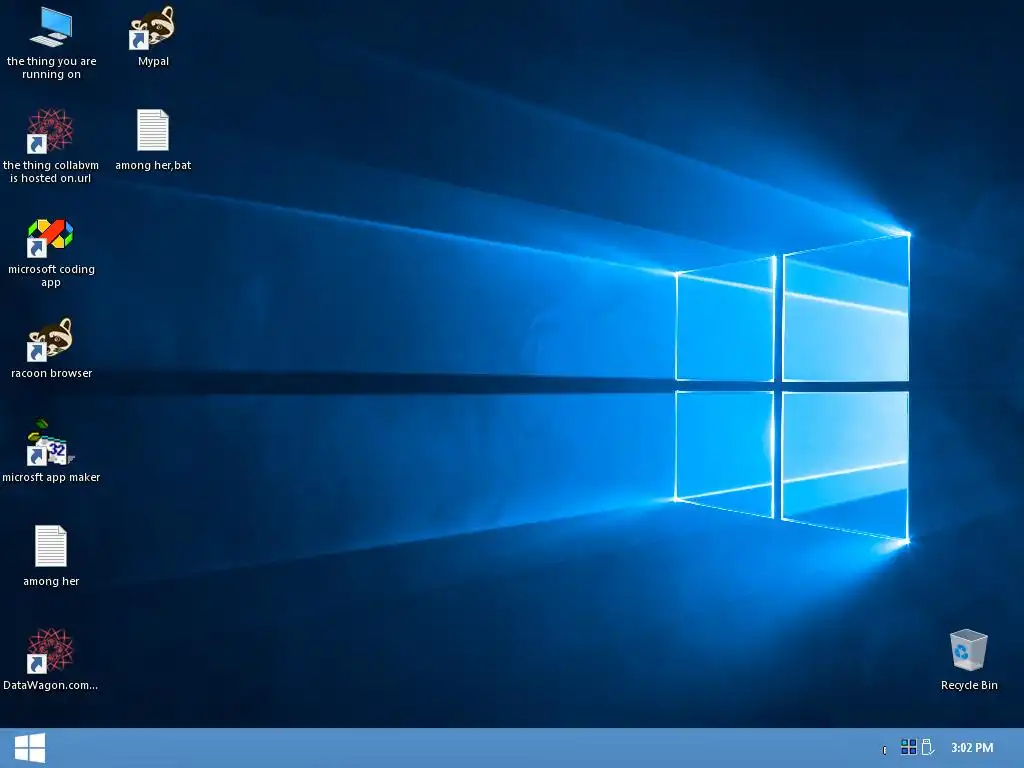Open the 'racoon browser' shortcut
1024x768 pixels.
[50, 340]
